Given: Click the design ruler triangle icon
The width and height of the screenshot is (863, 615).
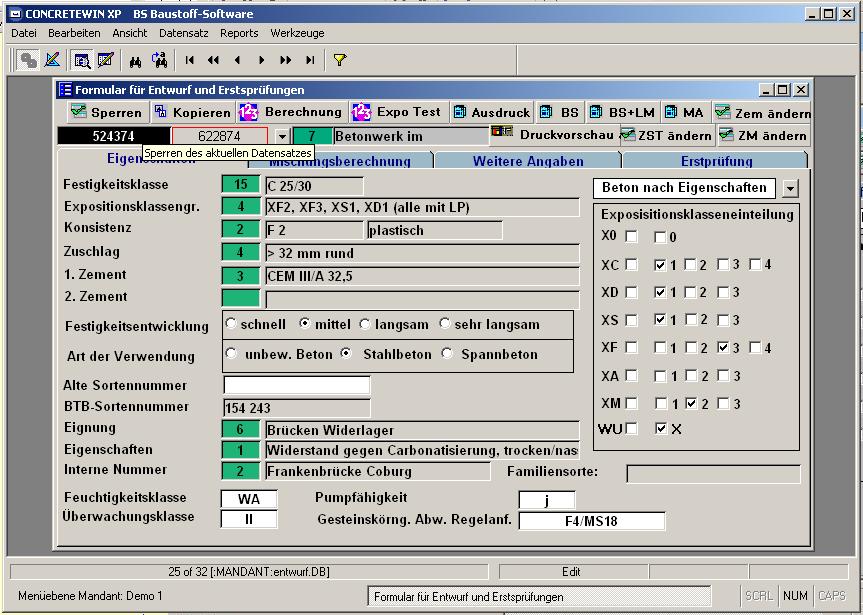Looking at the screenshot, I should (x=52, y=60).
